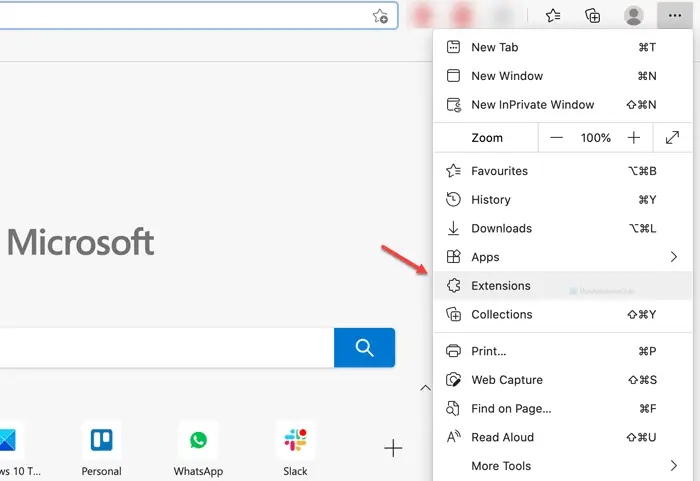The width and height of the screenshot is (700, 481).
Task: Click into the page search box
Action: click(x=165, y=347)
